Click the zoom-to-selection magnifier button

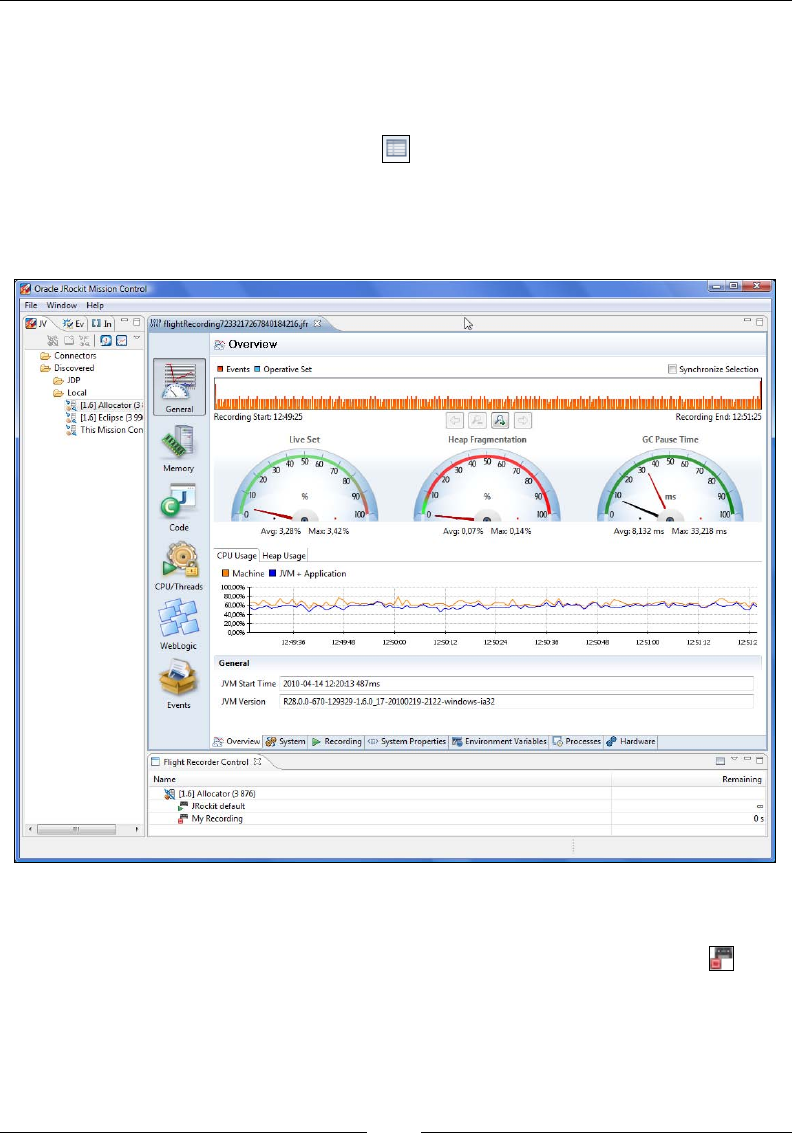pos(500,420)
